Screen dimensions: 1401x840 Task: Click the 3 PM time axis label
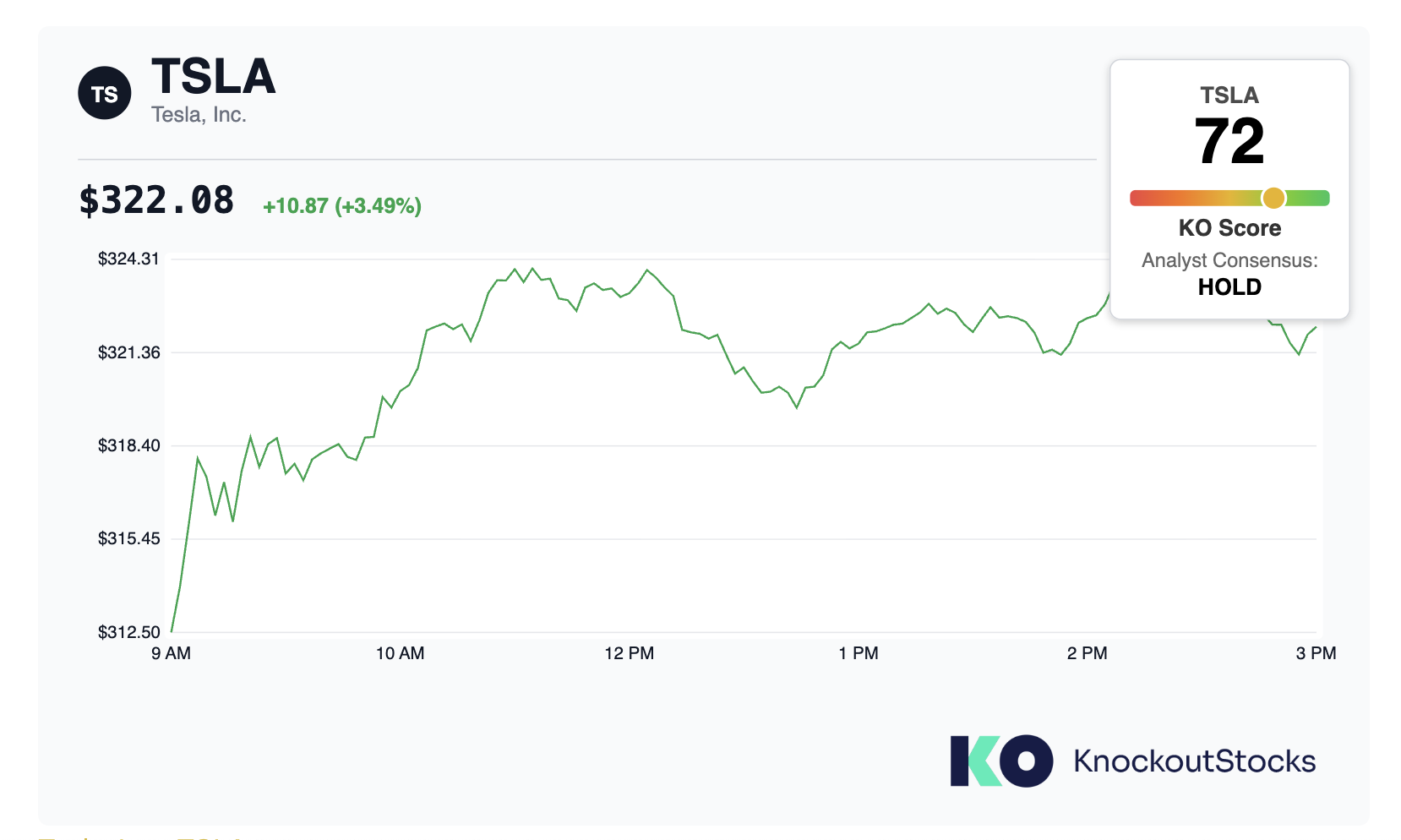[x=1317, y=653]
